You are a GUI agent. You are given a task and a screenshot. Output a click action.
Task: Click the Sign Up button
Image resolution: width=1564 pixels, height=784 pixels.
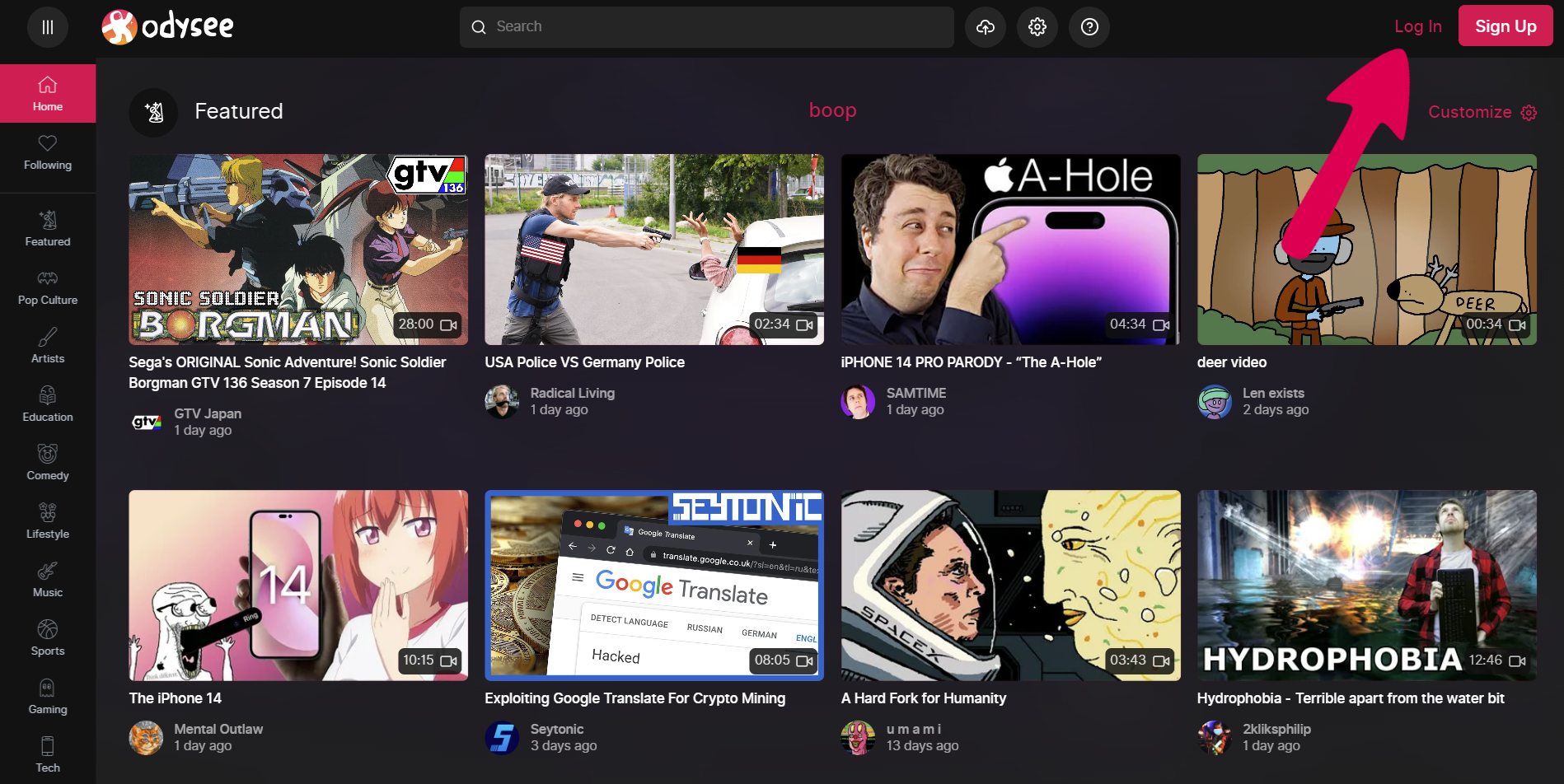point(1505,26)
